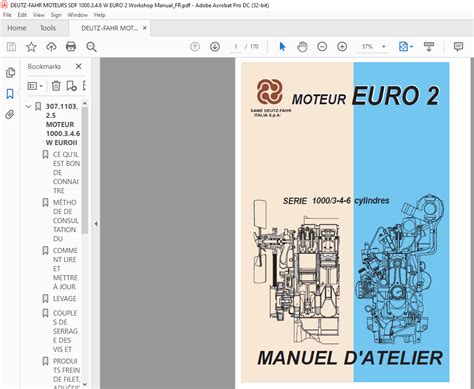Click the Save file icon

coord(11,47)
